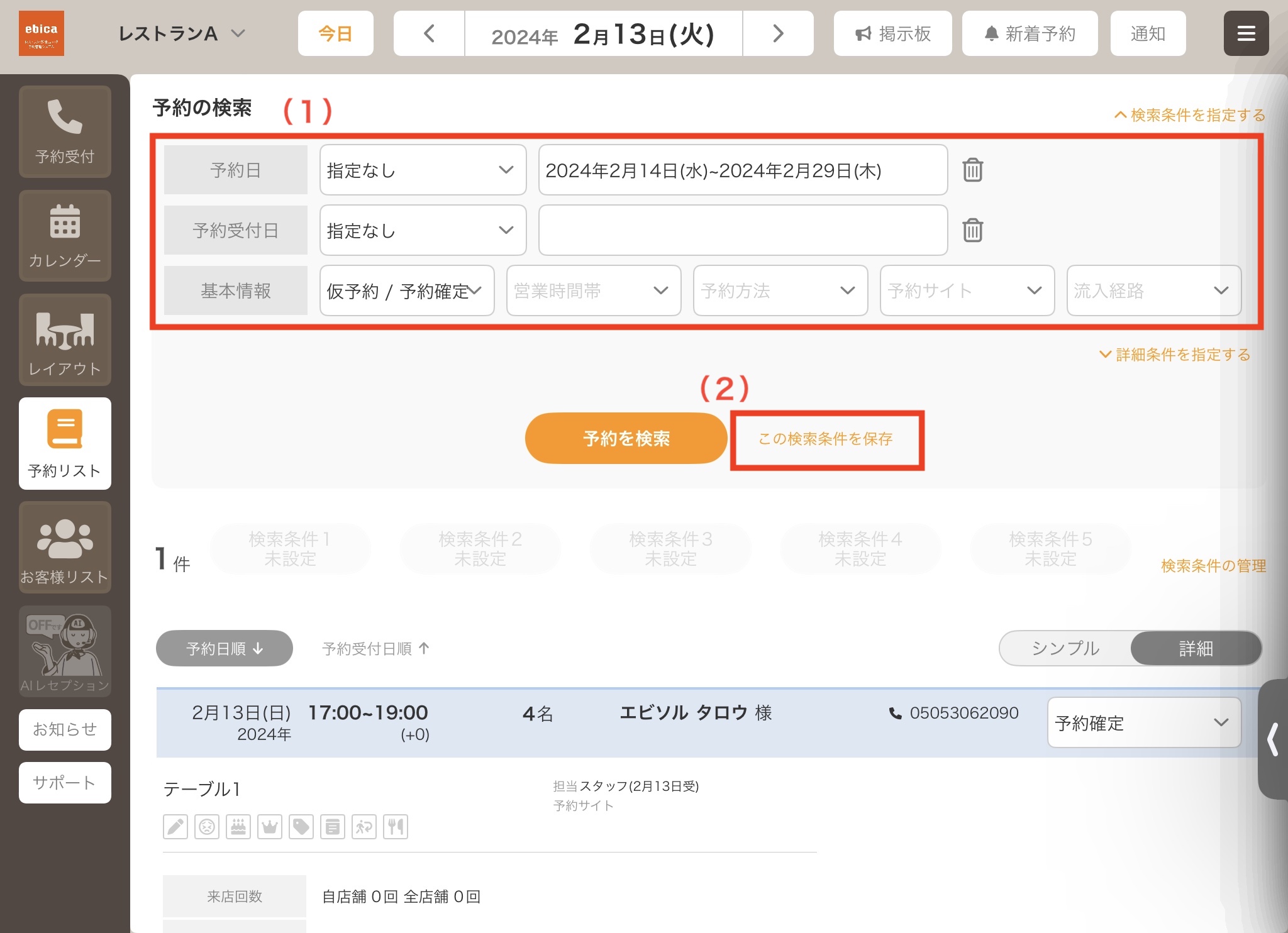Call phone number 05053062090

coord(954,713)
